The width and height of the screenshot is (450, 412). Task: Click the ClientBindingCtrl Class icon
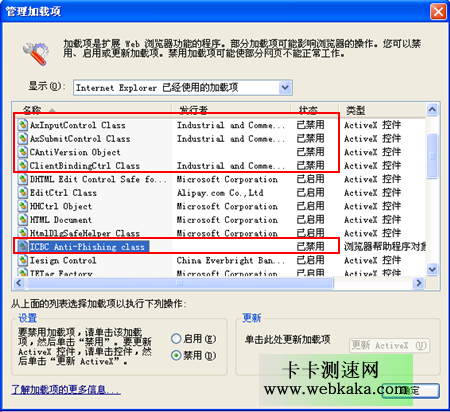point(23,165)
